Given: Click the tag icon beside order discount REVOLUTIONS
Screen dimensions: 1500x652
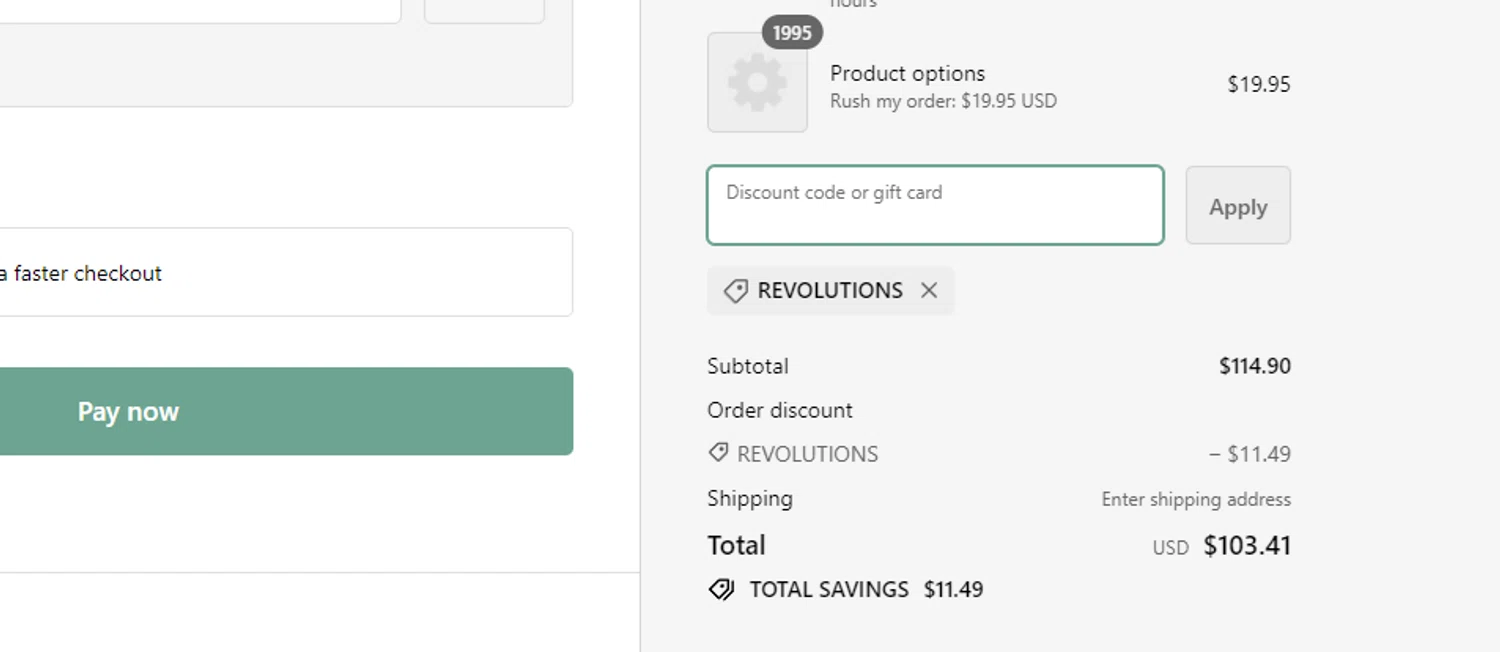Looking at the screenshot, I should click(718, 453).
